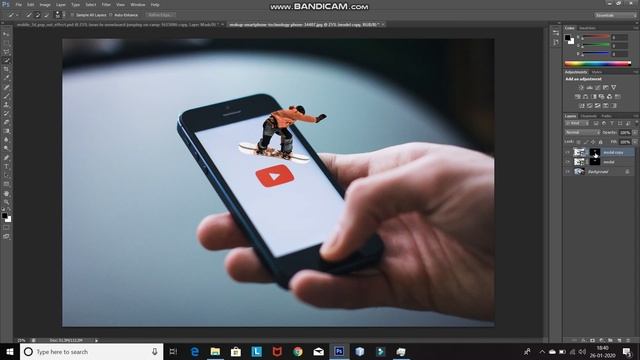Open the Essentials workspace dropdown
This screenshot has height=360, width=640.
pyautogui.click(x=615, y=15)
